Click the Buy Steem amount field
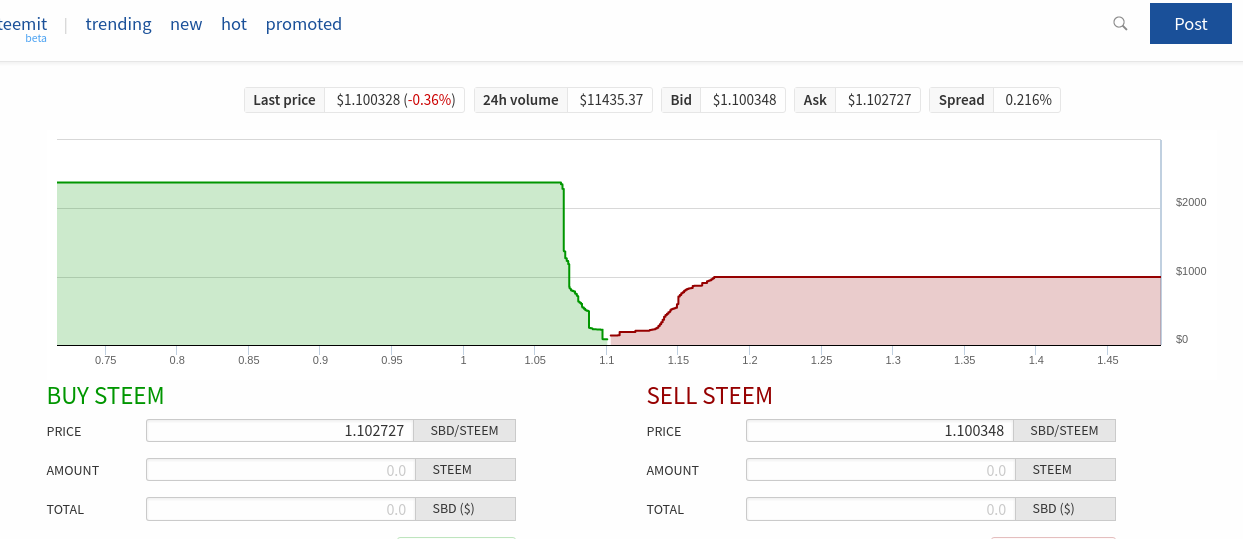The width and height of the screenshot is (1243, 539). tap(280, 470)
